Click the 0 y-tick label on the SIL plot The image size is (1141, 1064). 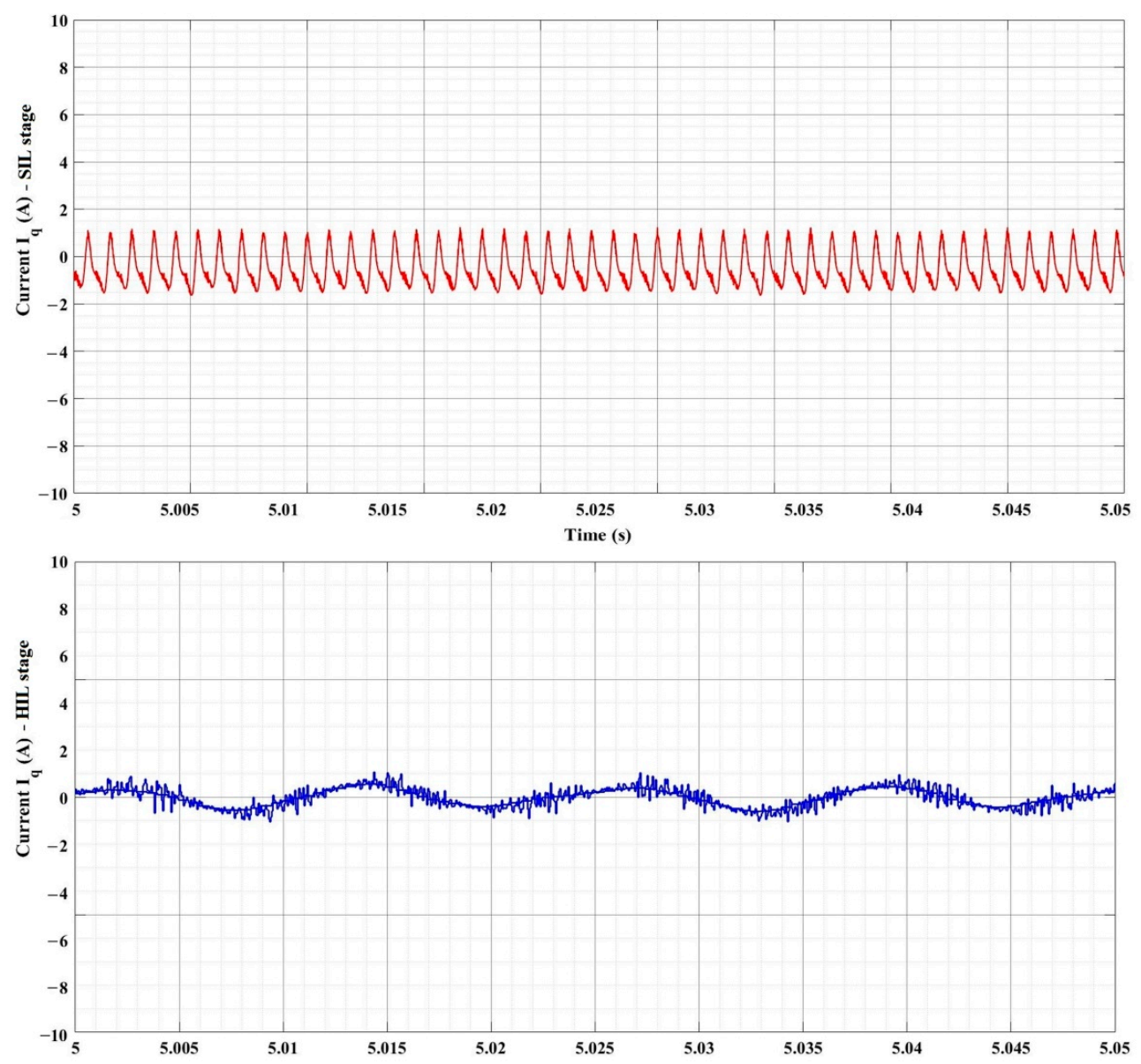pos(61,257)
